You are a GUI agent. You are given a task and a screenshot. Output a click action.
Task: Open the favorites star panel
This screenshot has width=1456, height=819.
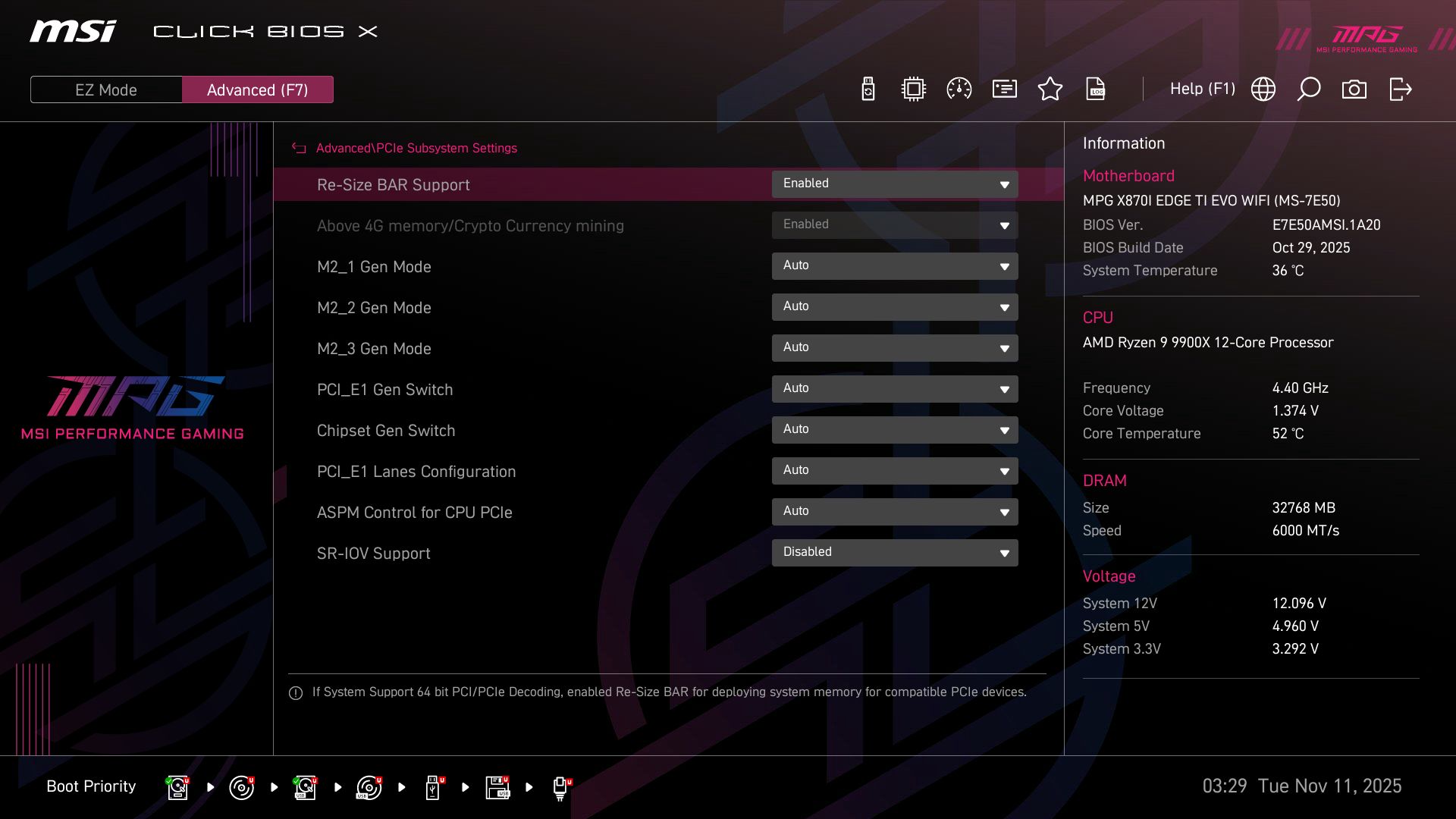(1050, 89)
